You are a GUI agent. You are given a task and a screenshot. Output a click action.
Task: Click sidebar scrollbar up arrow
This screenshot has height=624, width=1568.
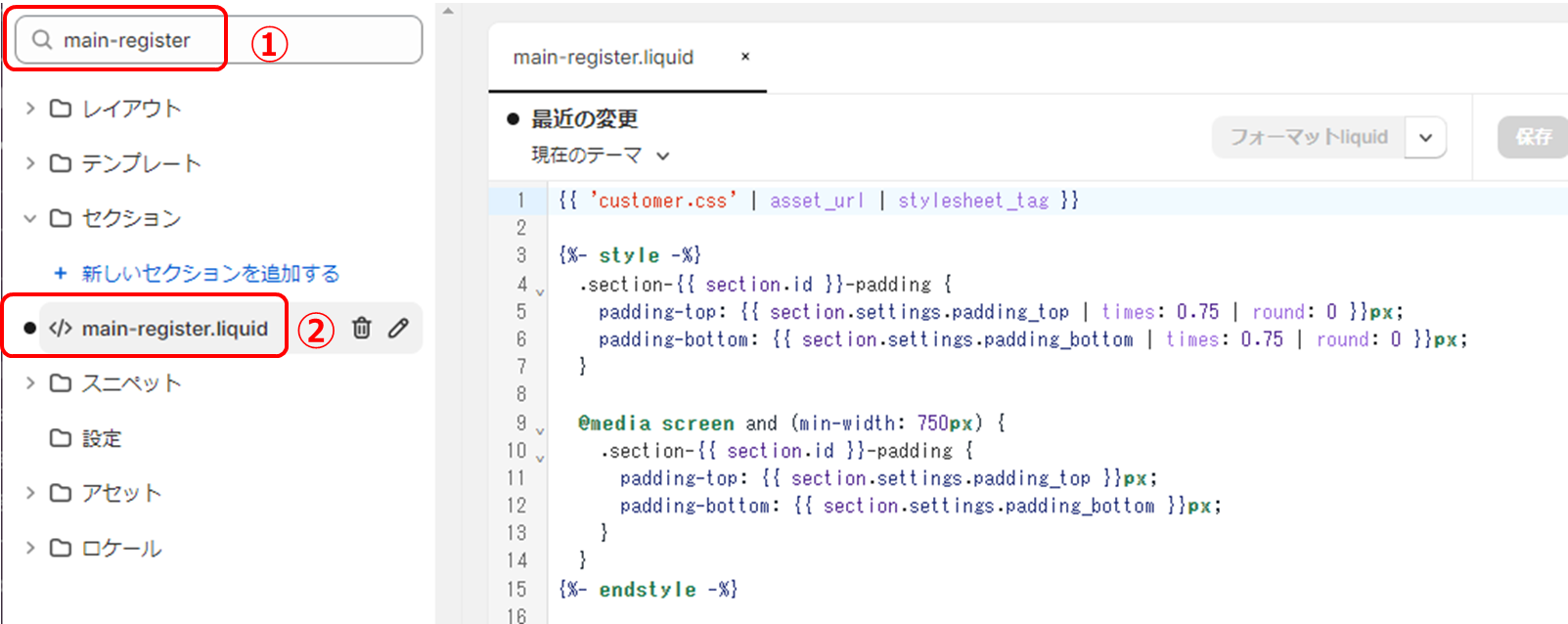point(448,11)
